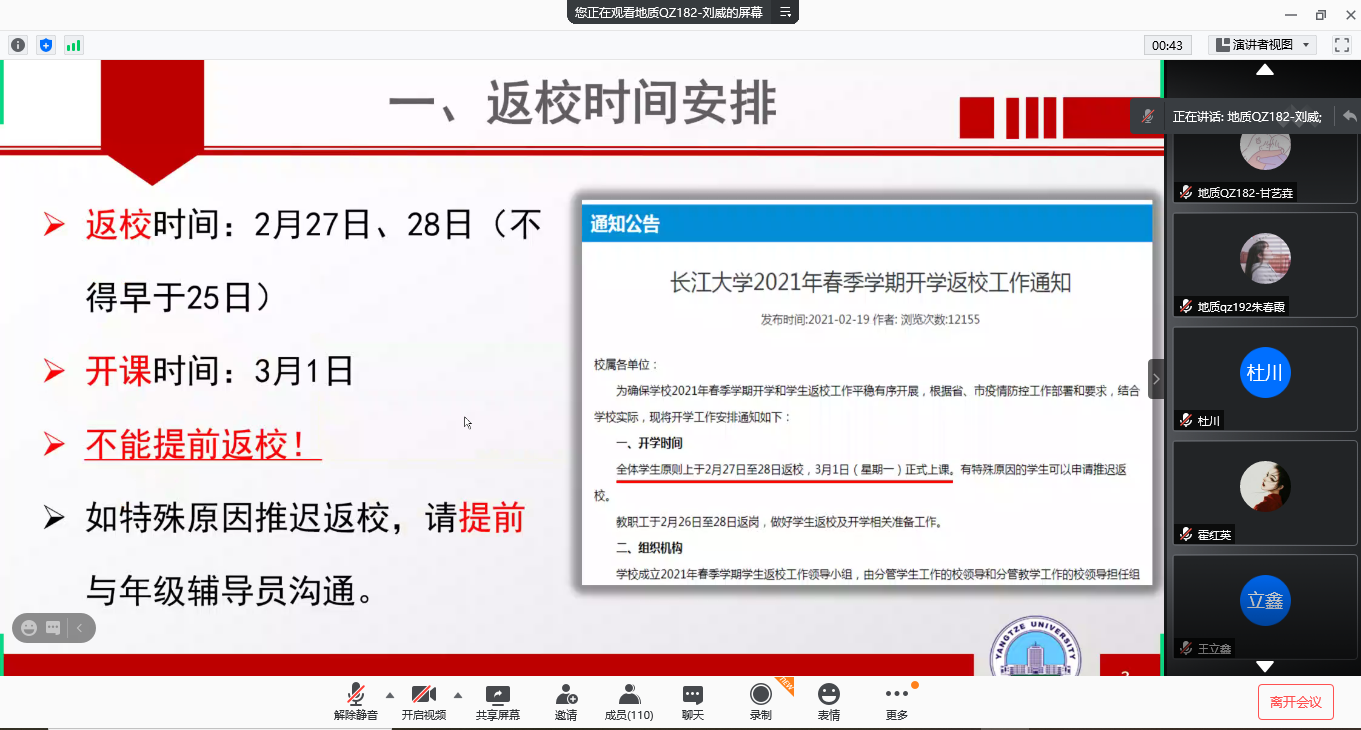This screenshot has width=1361, height=730.
Task: Turn on the camera (开启视频)
Action: 424,701
